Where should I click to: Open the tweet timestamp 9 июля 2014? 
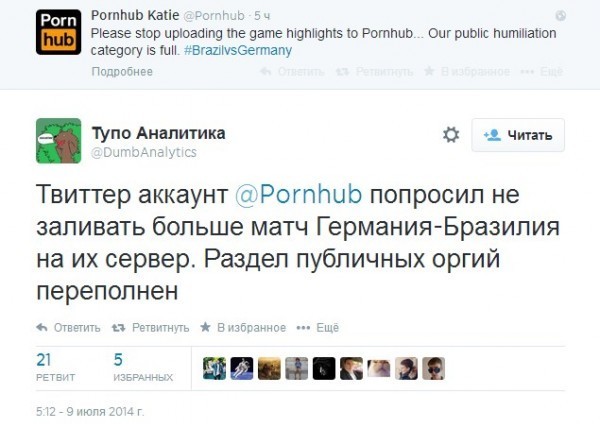point(90,412)
